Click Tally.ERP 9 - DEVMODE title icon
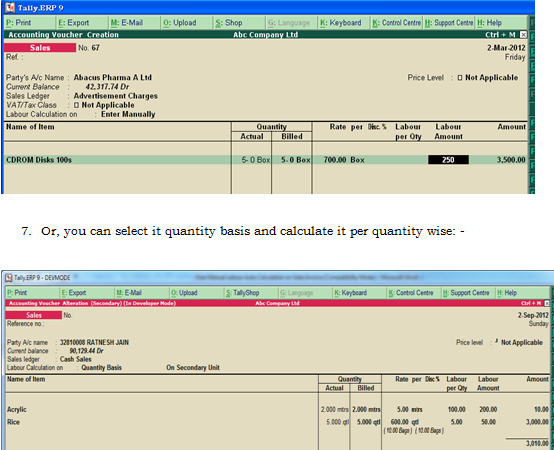 pos(9,278)
